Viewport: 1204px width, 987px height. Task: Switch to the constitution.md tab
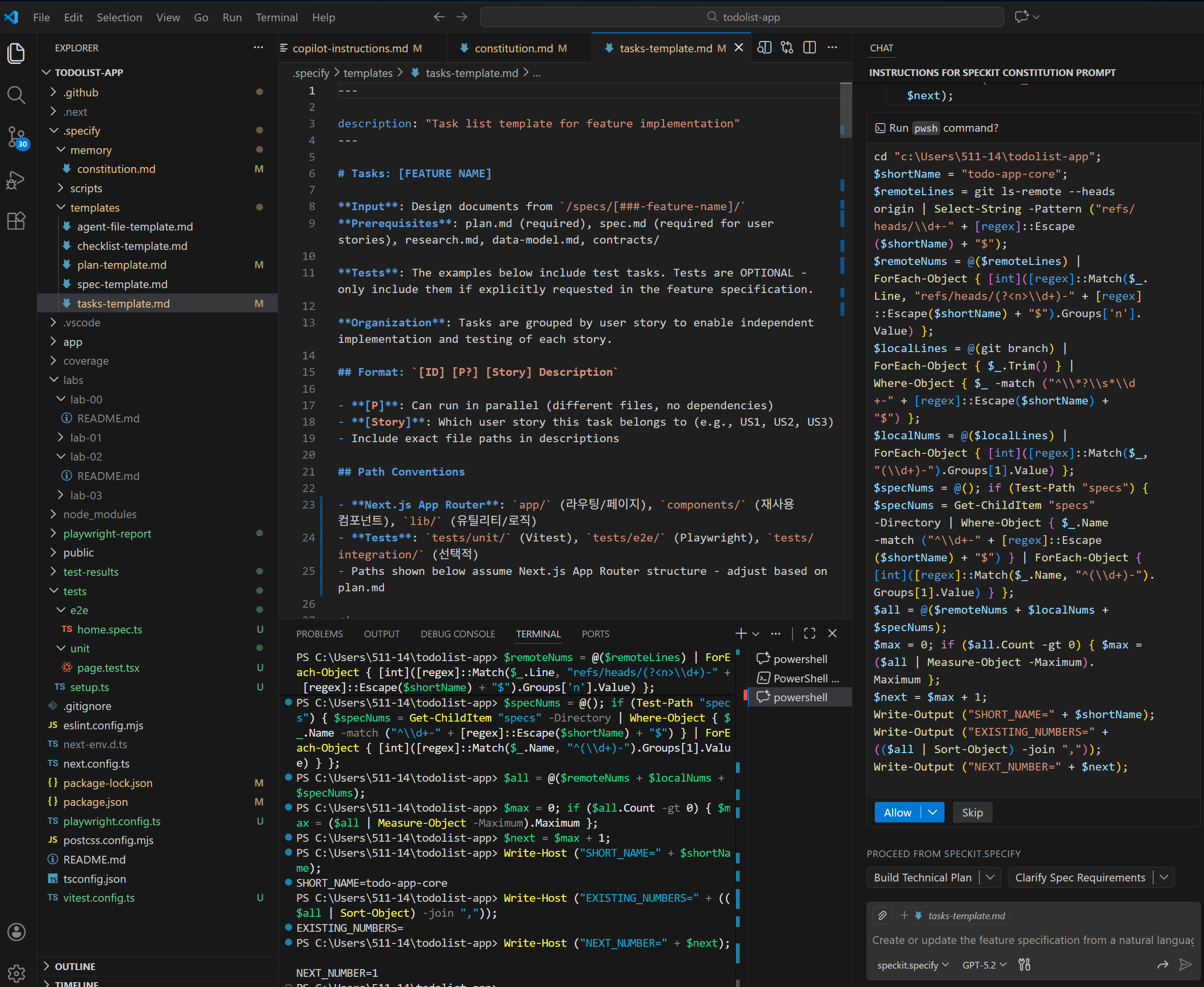click(x=514, y=48)
